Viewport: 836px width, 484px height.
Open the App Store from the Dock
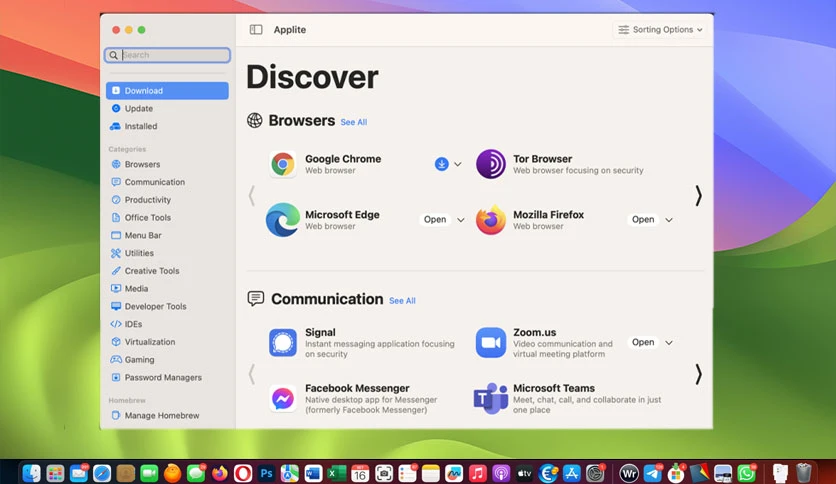(571, 473)
